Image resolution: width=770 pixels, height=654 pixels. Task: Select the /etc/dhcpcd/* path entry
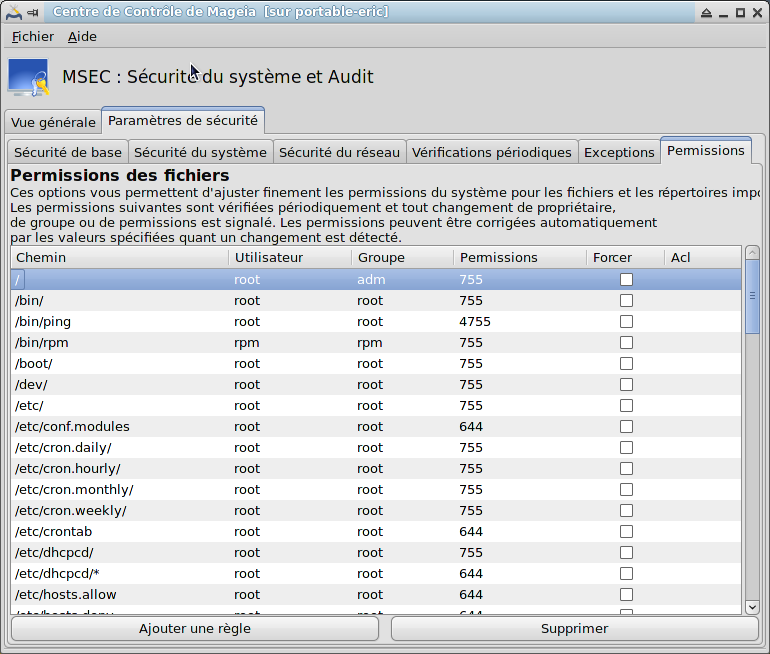pos(57,573)
